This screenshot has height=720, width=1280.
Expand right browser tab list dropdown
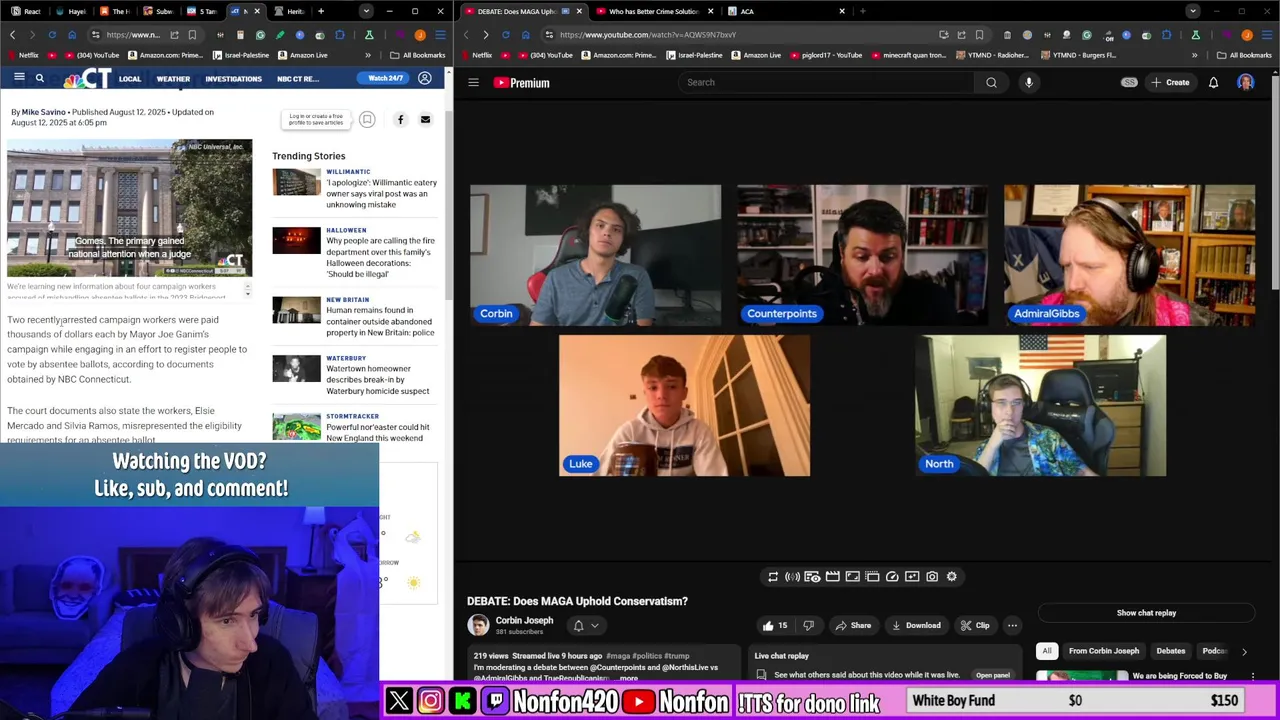1192,11
